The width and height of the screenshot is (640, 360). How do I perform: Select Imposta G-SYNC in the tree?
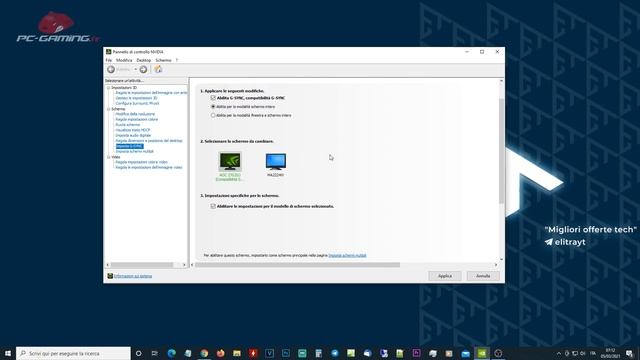[x=129, y=146]
